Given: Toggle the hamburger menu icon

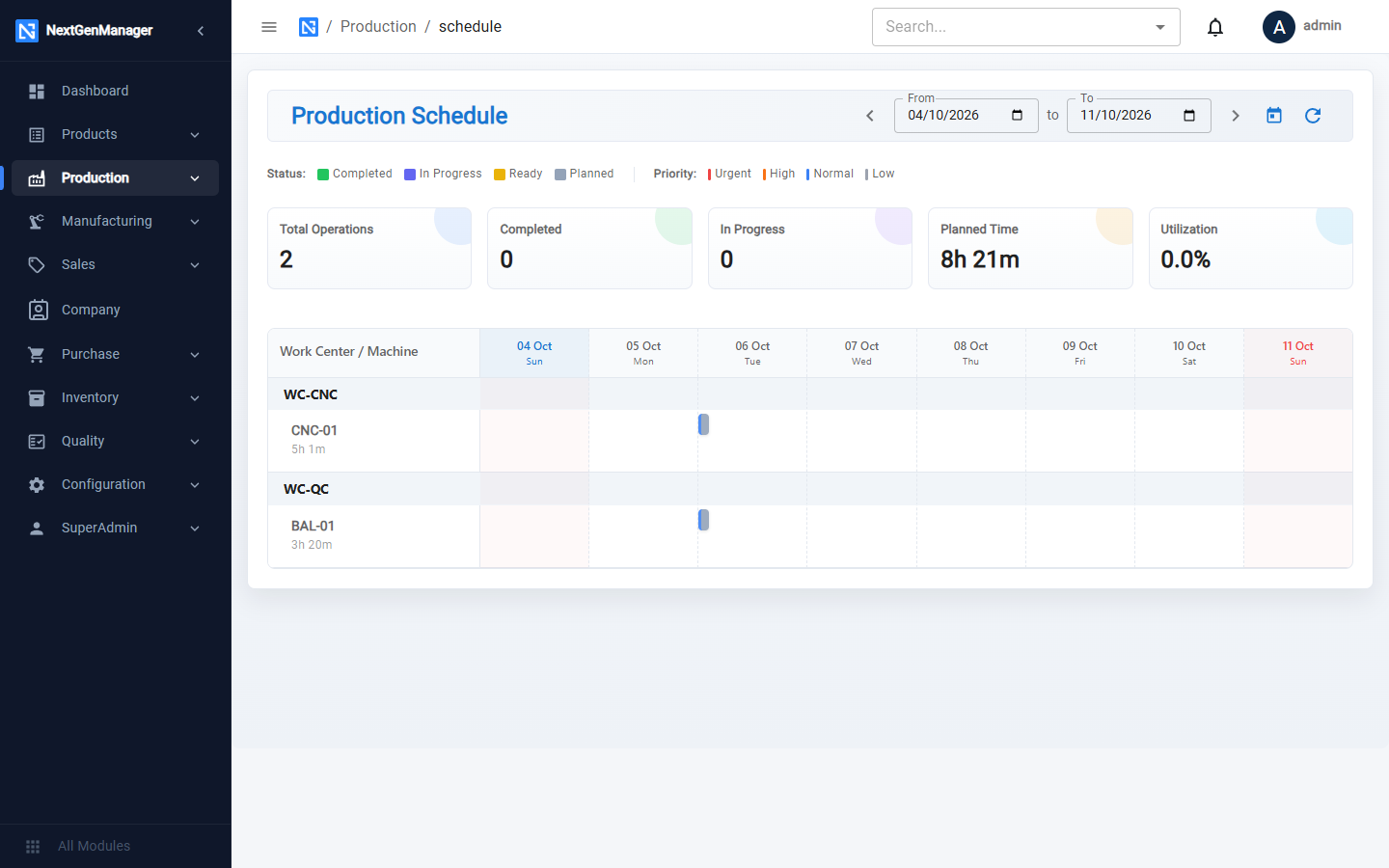Looking at the screenshot, I should pos(269,27).
